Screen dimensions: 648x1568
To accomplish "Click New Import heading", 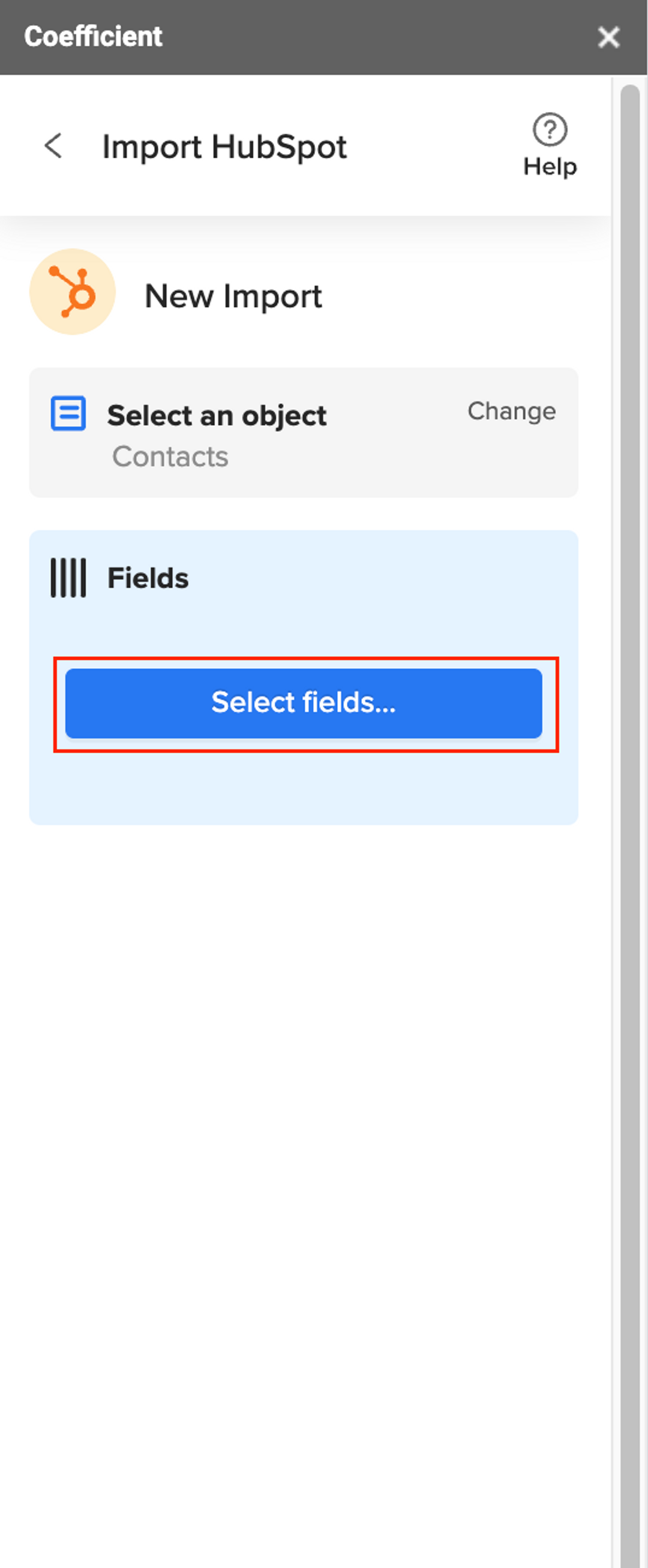I will pos(233,296).
